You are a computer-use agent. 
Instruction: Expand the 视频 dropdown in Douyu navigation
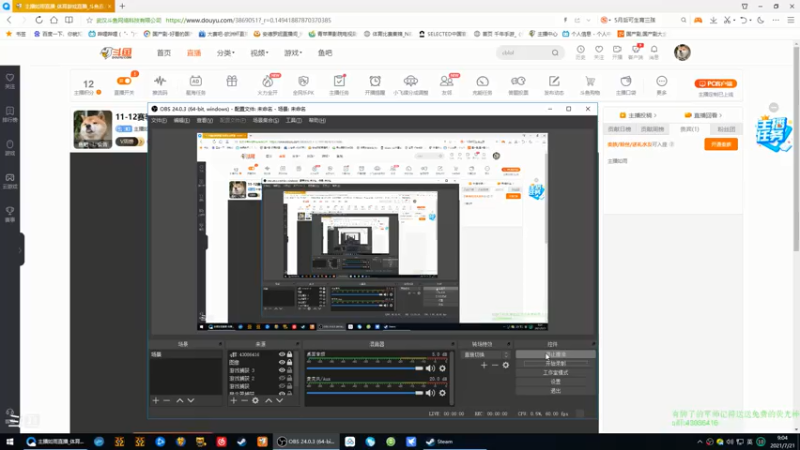[x=259, y=53]
